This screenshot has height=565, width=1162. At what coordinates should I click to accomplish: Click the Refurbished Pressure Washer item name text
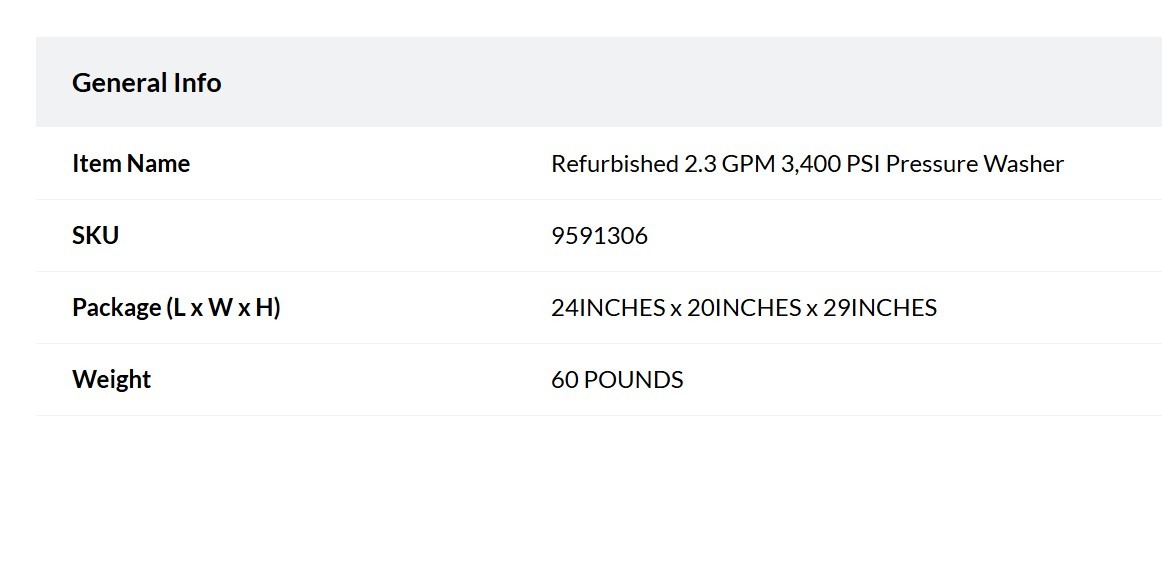[x=807, y=164]
